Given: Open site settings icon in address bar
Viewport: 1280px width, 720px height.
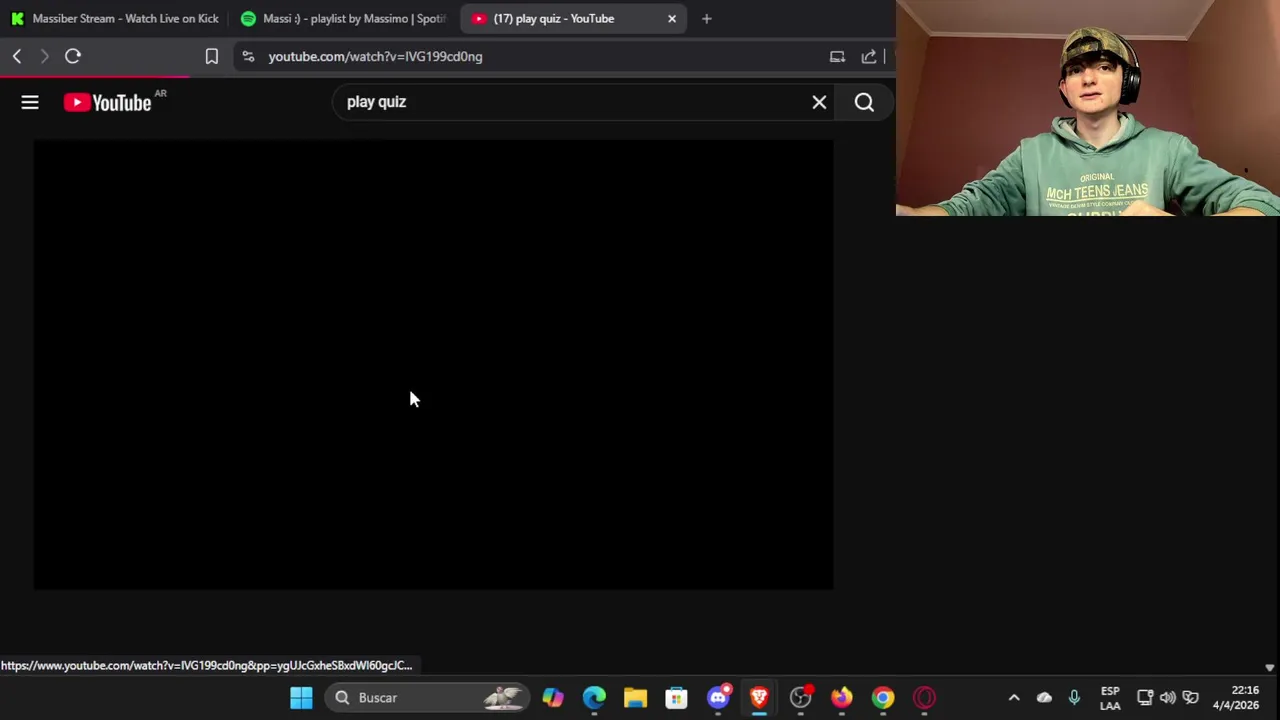Looking at the screenshot, I should 248,57.
